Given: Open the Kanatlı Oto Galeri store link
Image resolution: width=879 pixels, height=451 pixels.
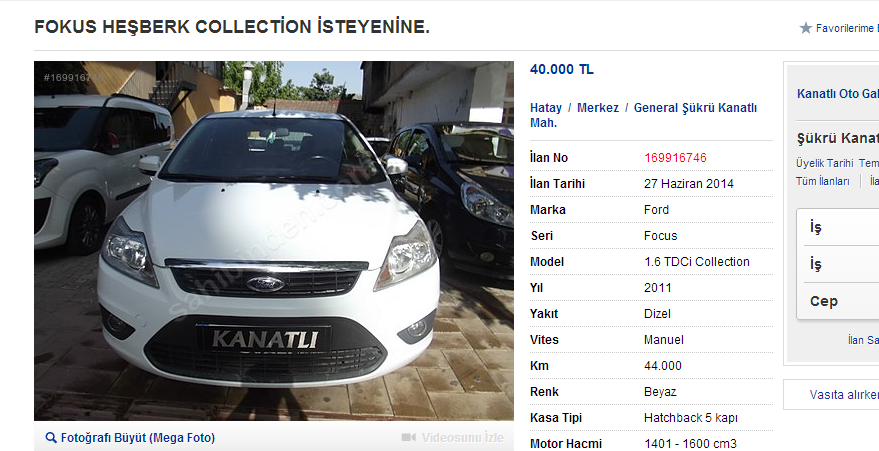Looking at the screenshot, I should 838,94.
